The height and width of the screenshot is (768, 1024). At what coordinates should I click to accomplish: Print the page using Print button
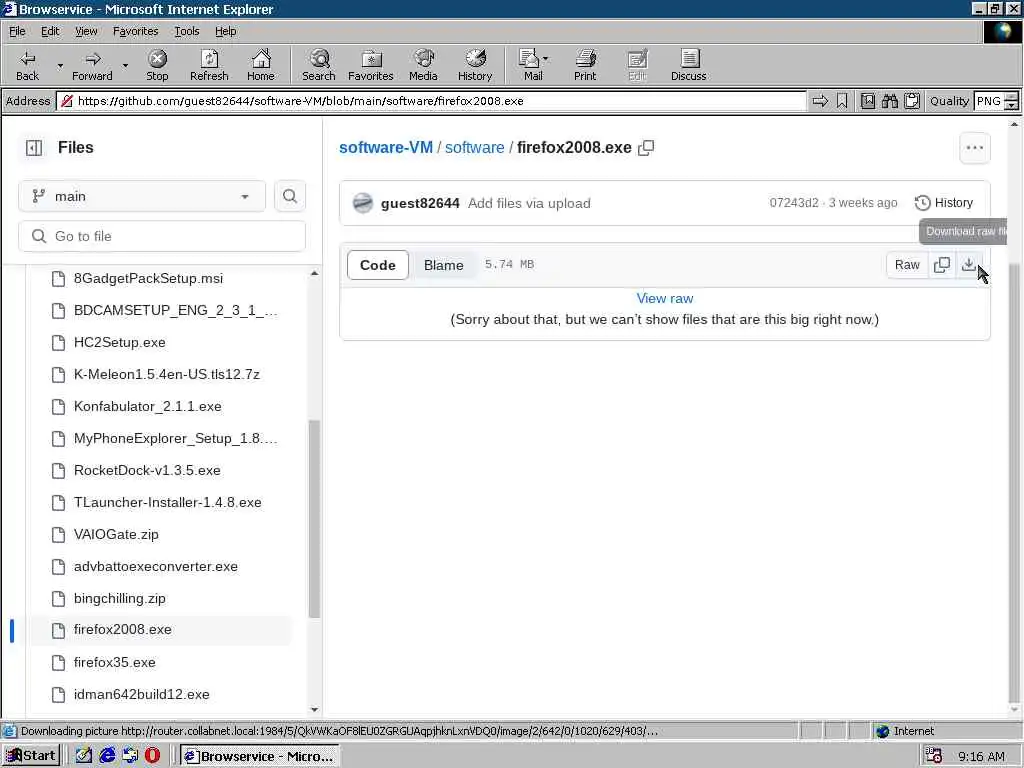(x=584, y=65)
